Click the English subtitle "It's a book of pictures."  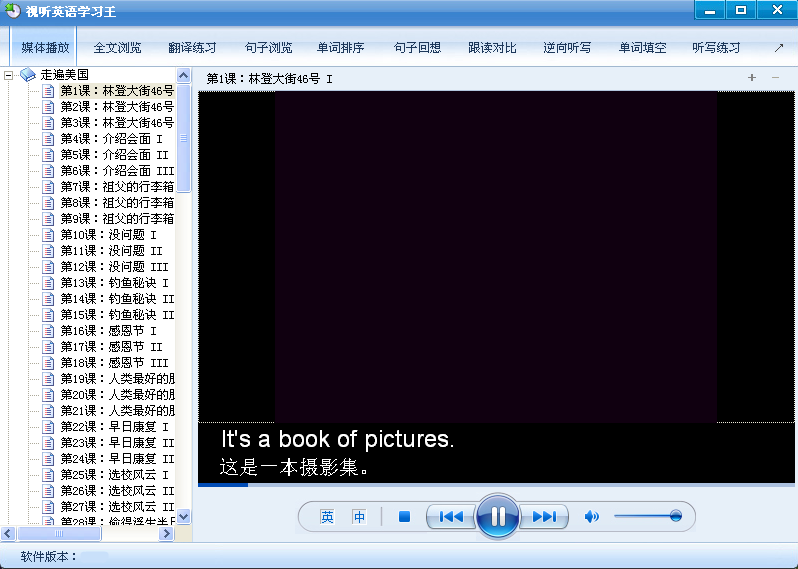337,439
